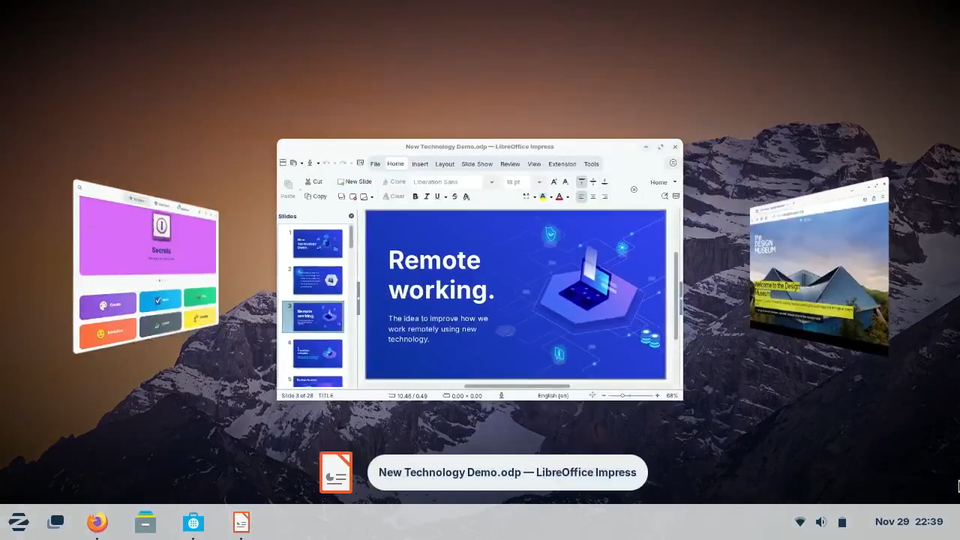Select slide 4 thumbnail in Slides panel
Screen dimensions: 960x540
point(317,353)
